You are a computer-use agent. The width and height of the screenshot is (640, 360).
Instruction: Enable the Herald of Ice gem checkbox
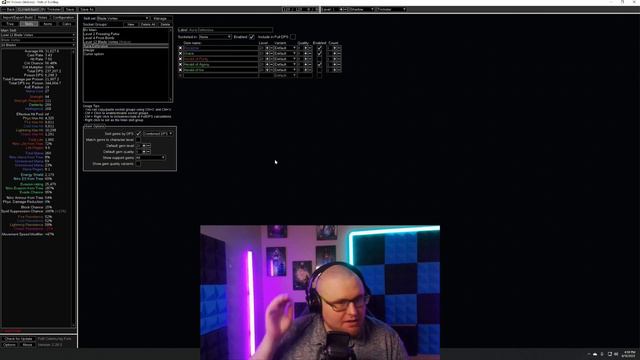point(320,70)
